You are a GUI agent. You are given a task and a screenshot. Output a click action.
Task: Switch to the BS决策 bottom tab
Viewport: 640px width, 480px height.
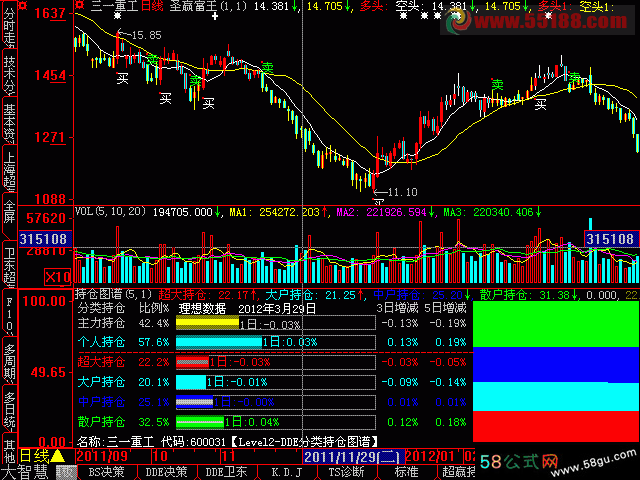pyautogui.click(x=107, y=472)
